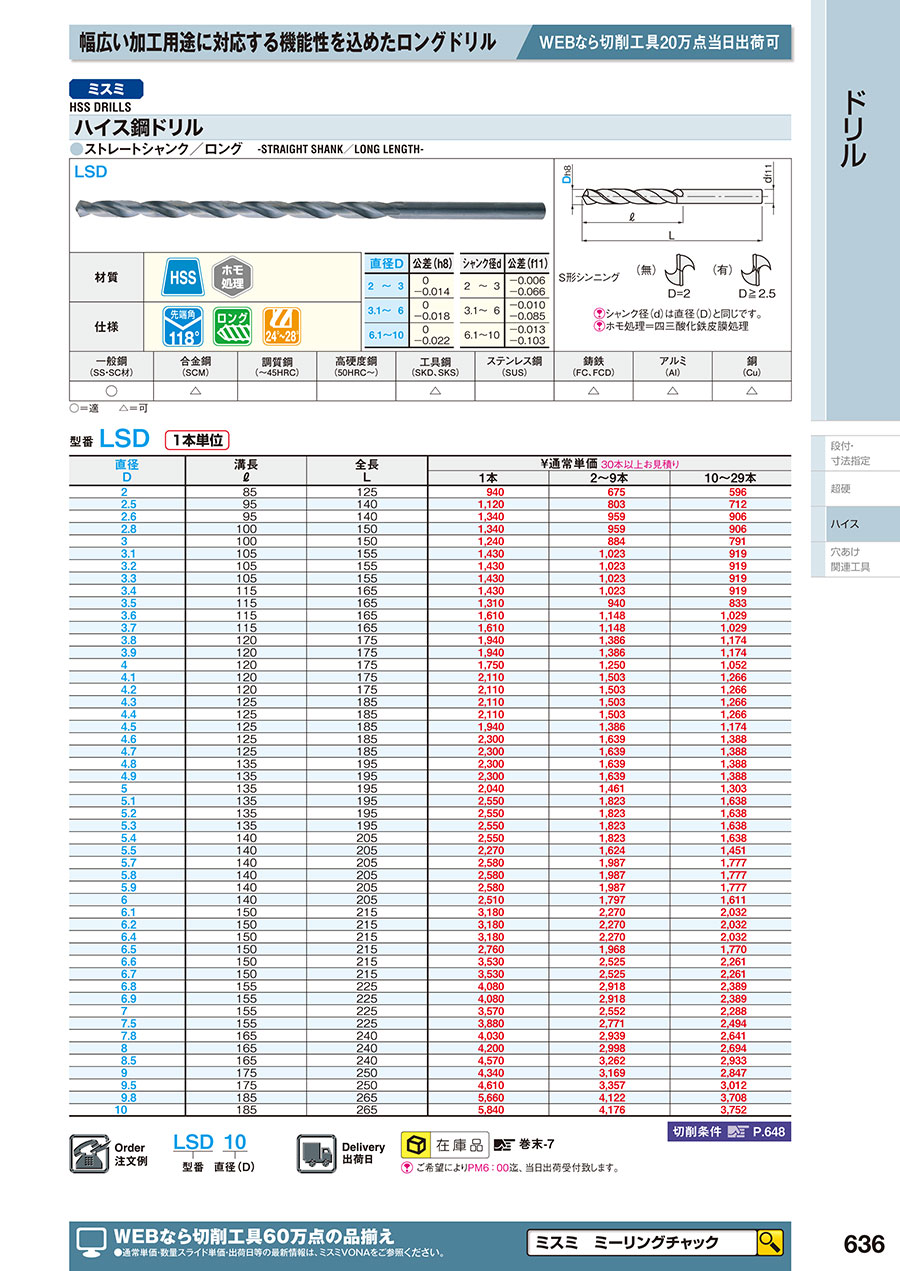Screen dimensions: 900x1271
Task: Click the green ロング length icon
Action: click(x=234, y=326)
